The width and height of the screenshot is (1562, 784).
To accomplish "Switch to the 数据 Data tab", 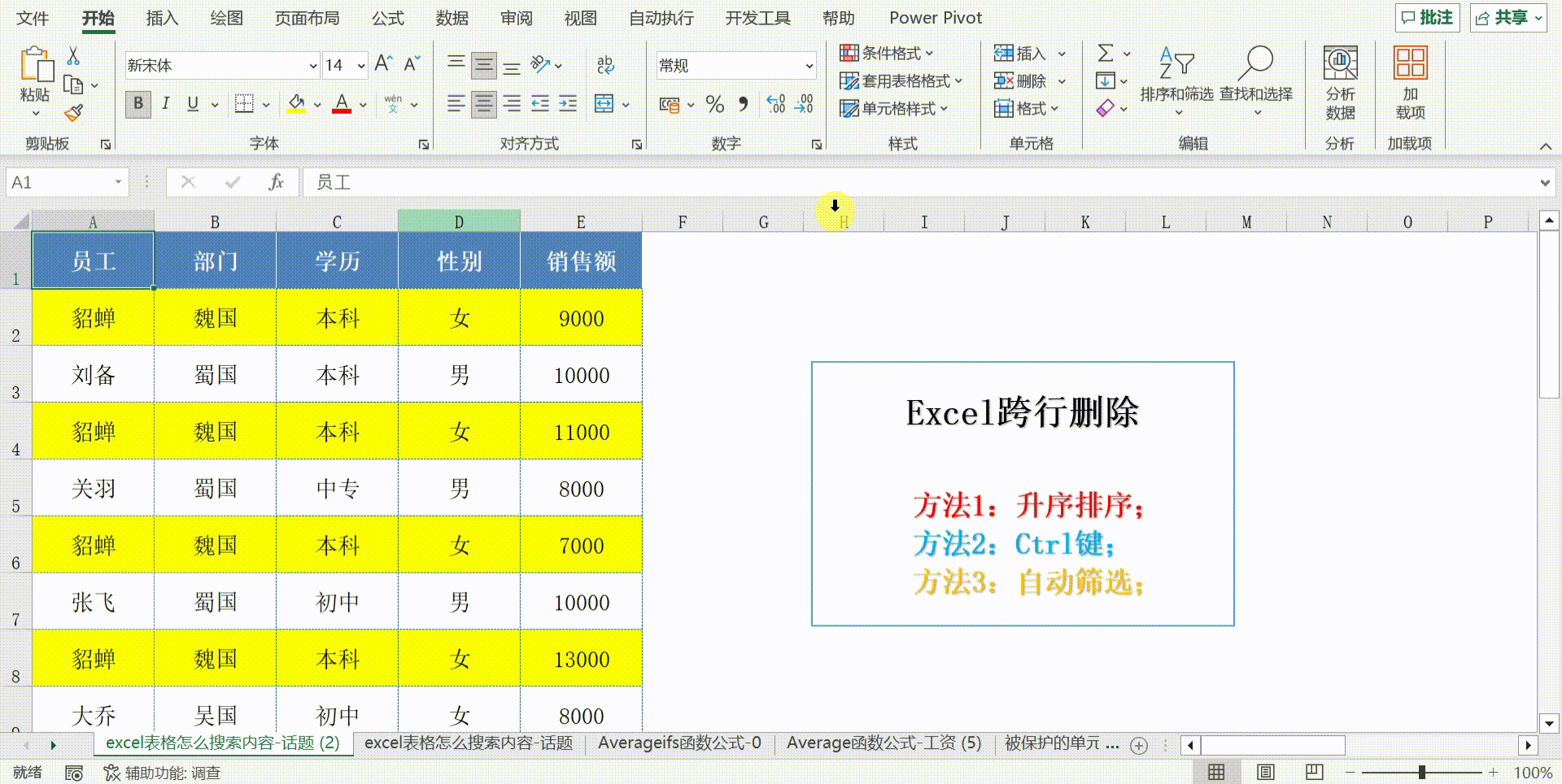I will tap(452, 18).
